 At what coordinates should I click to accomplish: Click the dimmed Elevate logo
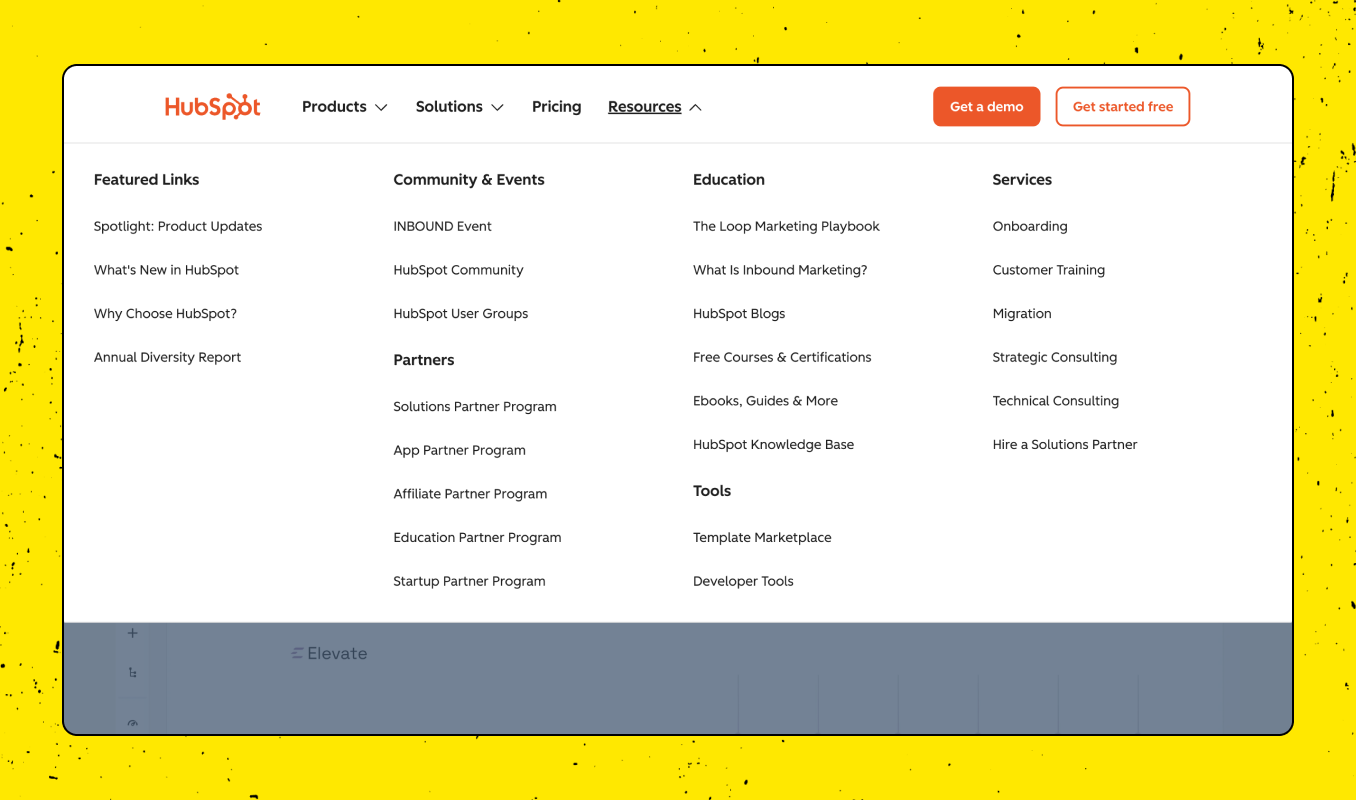click(329, 653)
